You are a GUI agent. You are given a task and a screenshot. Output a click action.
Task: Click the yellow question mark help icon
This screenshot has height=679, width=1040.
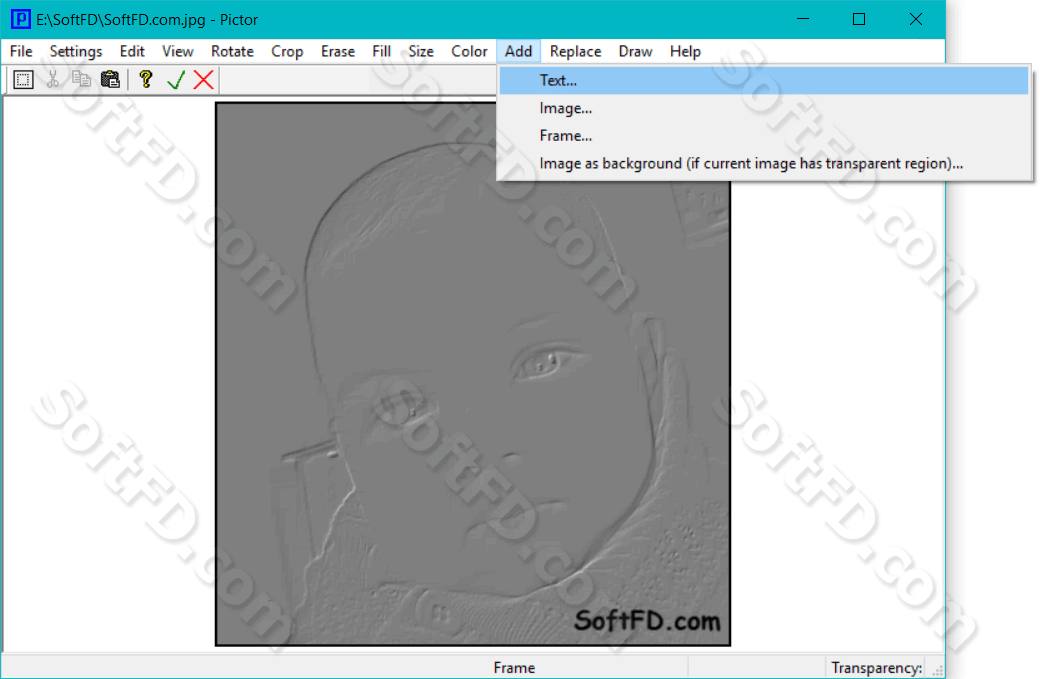click(146, 80)
